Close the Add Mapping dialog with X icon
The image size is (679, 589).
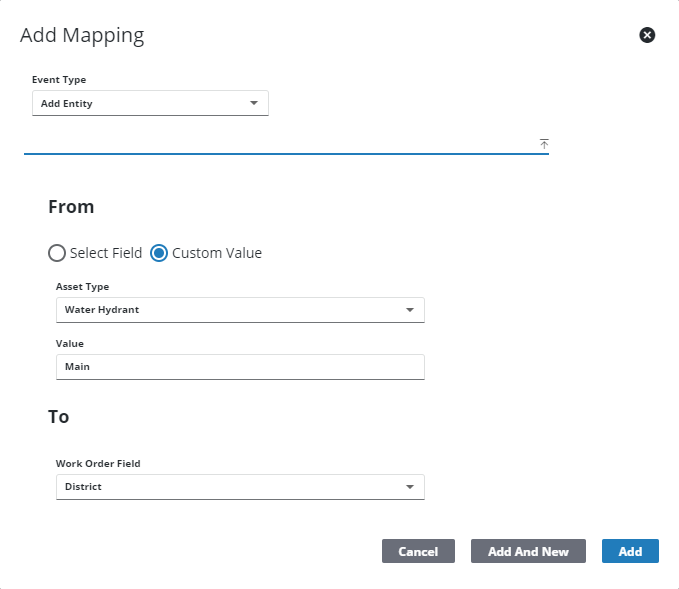[x=647, y=35]
